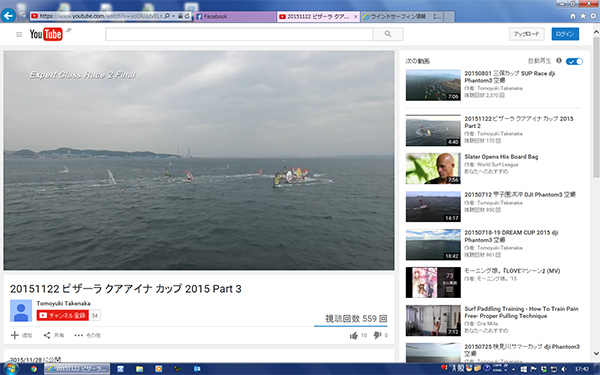The height and width of the screenshot is (375, 600).
Task: Launch Chrome from the taskbar
Action: click(34, 369)
